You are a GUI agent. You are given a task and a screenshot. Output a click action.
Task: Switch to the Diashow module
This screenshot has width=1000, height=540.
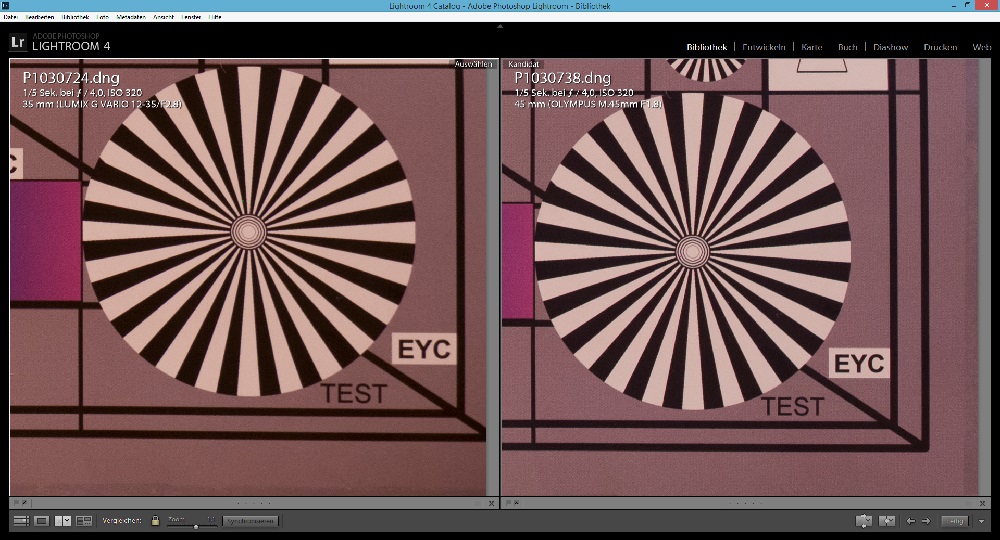890,47
